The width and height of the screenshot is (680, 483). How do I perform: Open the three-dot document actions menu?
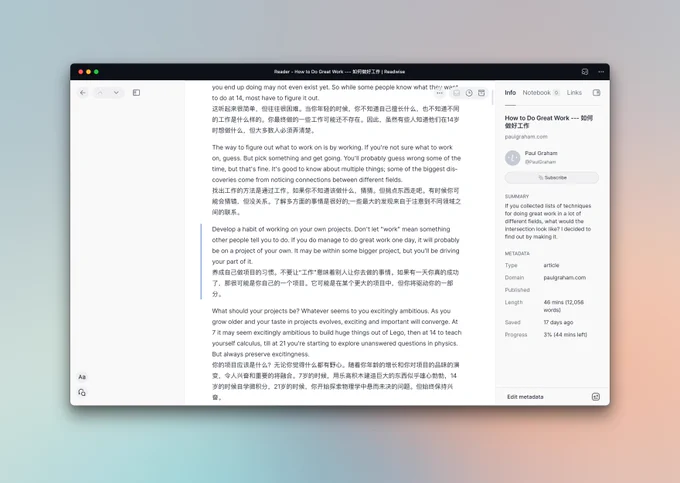click(440, 93)
